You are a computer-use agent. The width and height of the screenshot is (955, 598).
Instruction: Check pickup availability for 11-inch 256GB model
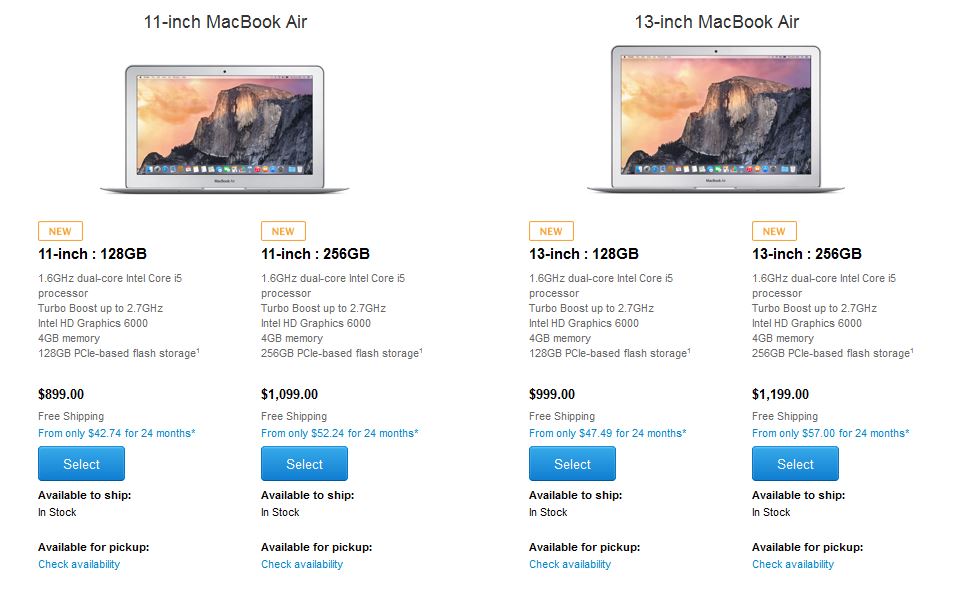302,564
